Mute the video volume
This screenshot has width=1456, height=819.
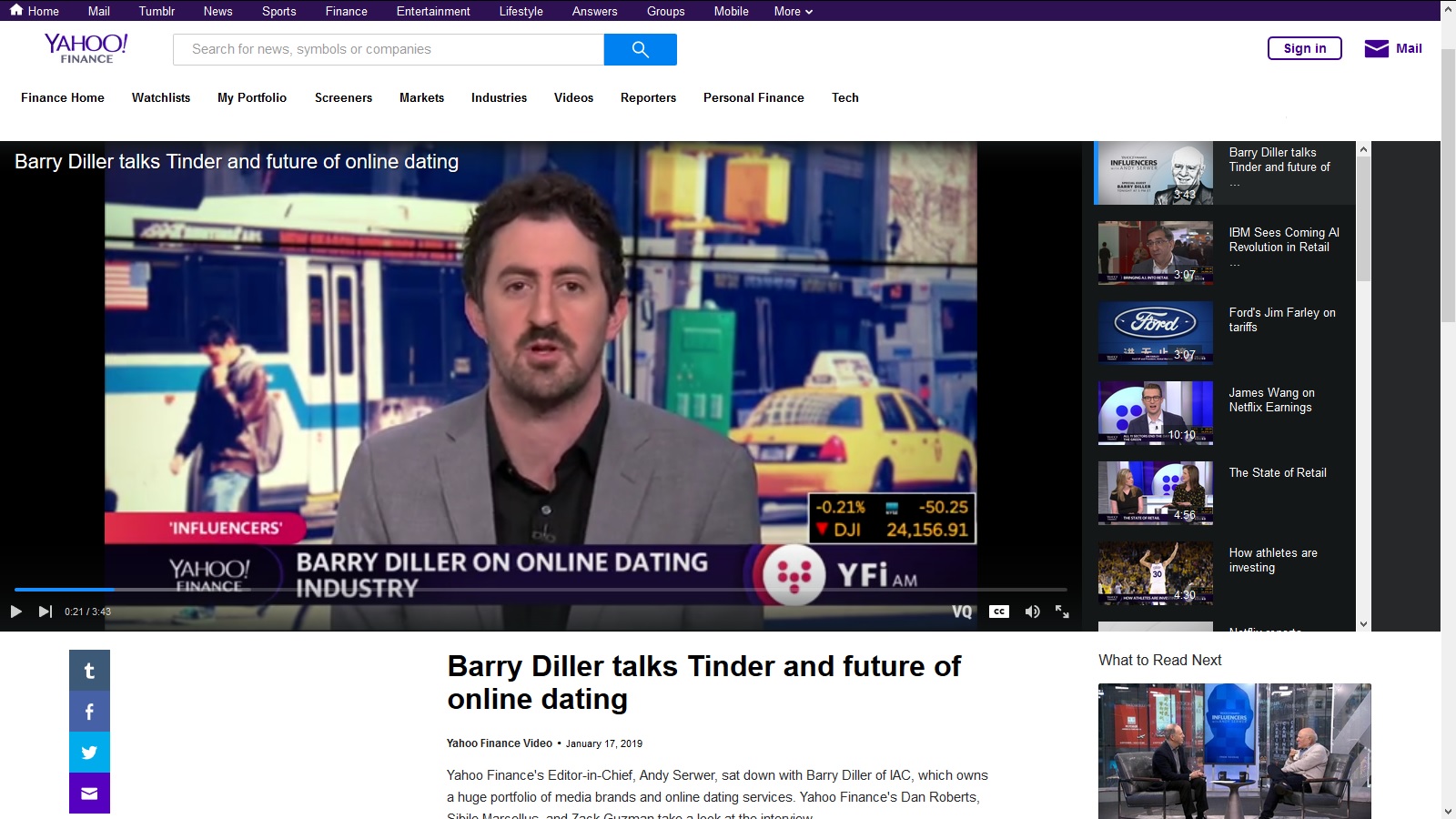[x=1032, y=612]
